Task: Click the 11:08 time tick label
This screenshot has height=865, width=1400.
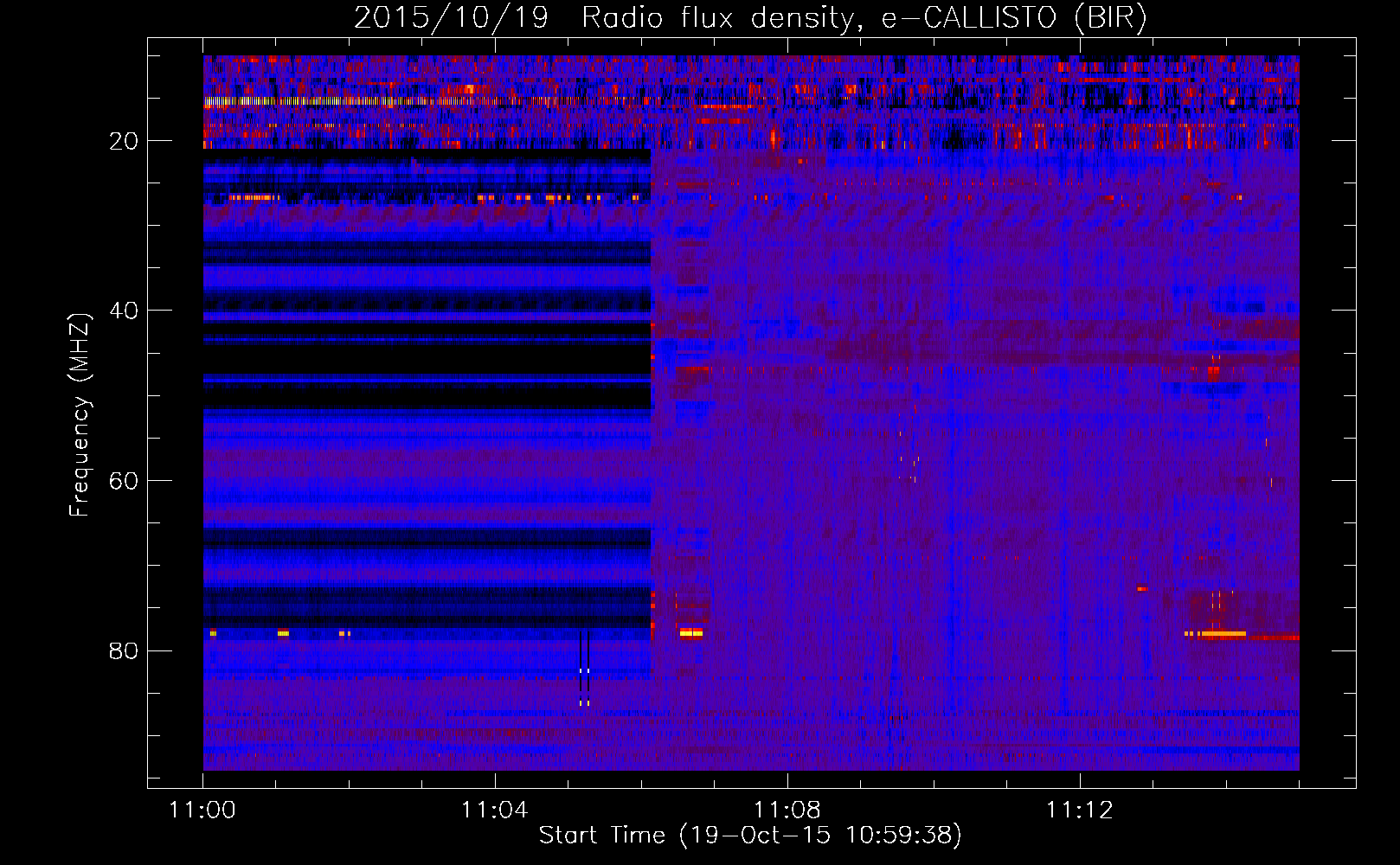Action: click(x=787, y=811)
